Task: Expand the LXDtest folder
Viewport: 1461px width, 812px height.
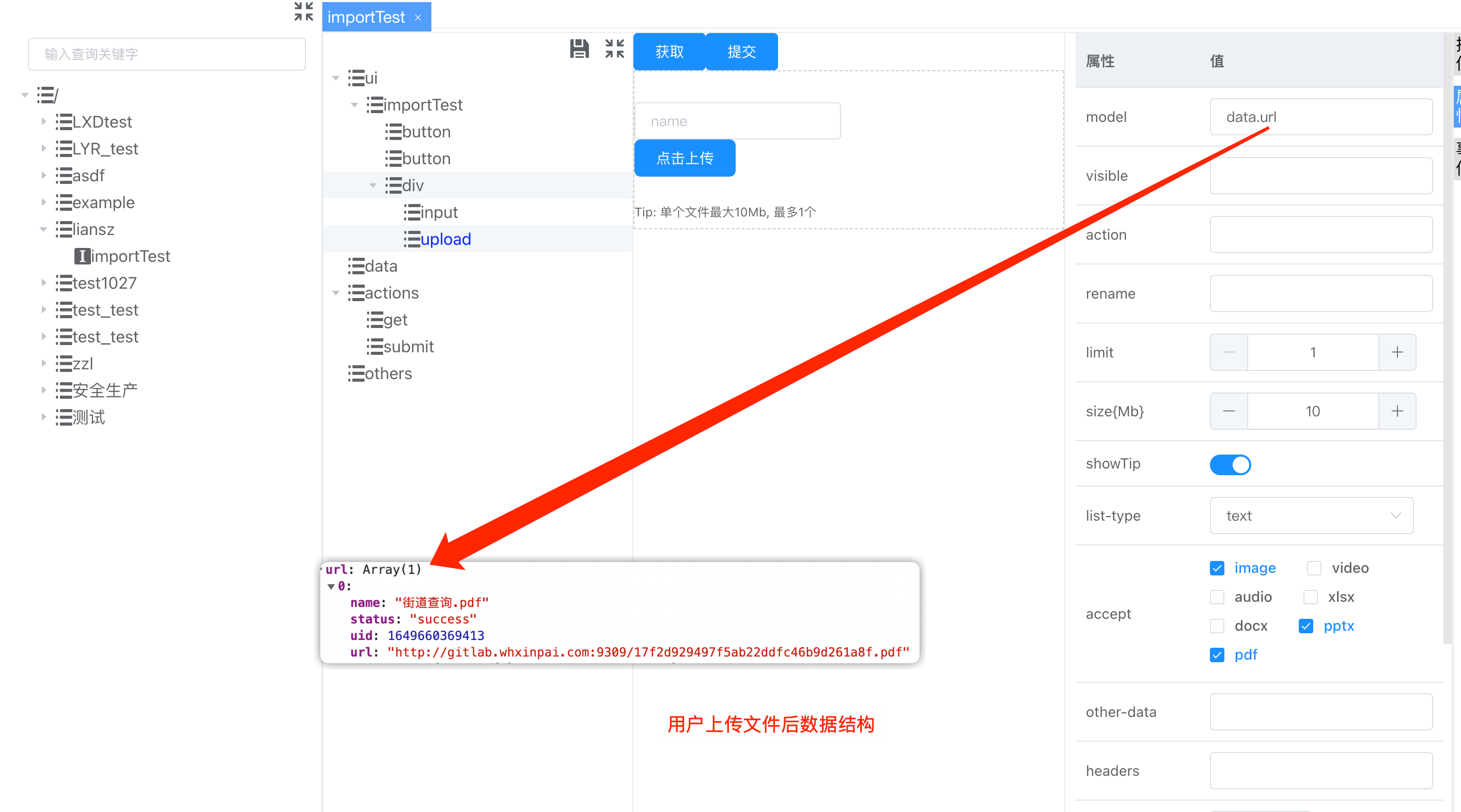Action: point(44,122)
